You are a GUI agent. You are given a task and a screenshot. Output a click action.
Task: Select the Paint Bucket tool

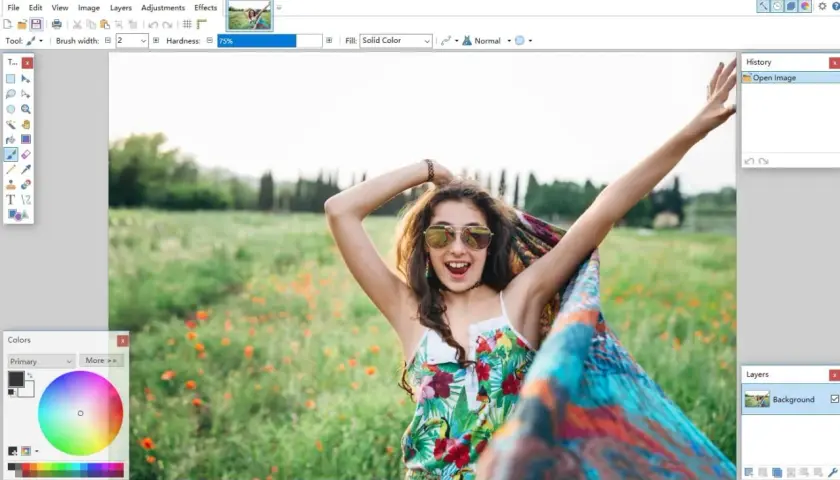[11, 139]
